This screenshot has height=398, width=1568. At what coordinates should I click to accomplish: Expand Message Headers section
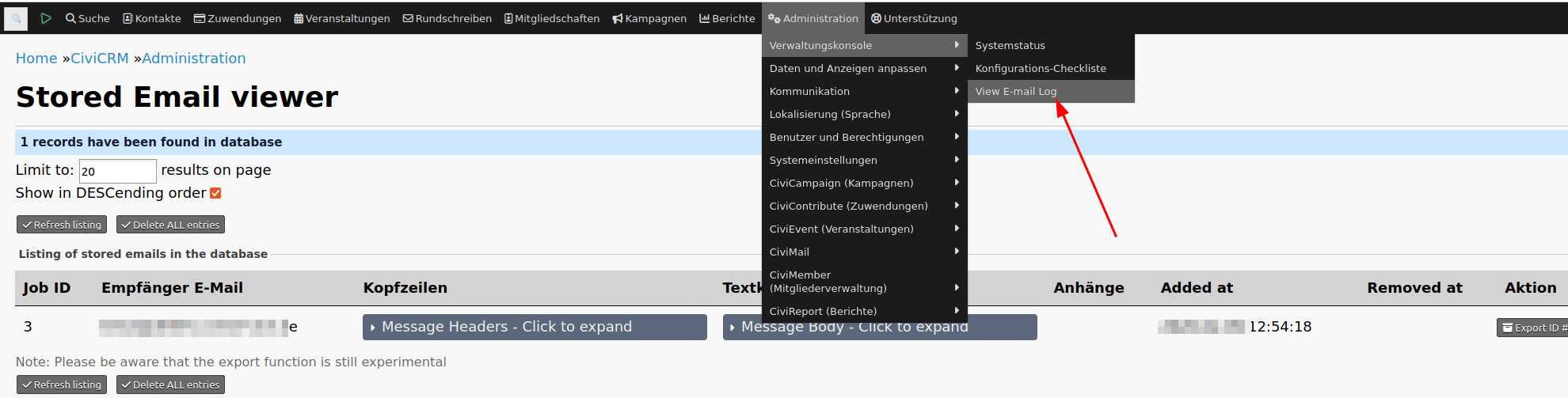[535, 327]
